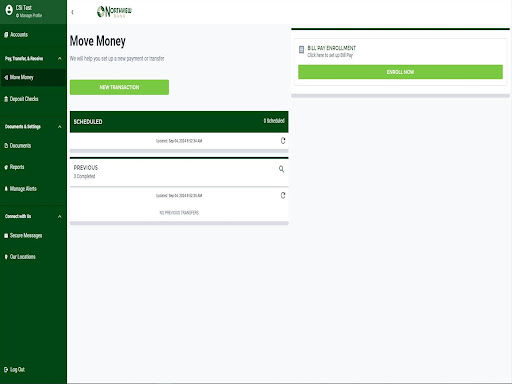The image size is (512, 384).
Task: Click Enroll Now for Bill Pay
Action: (400, 72)
